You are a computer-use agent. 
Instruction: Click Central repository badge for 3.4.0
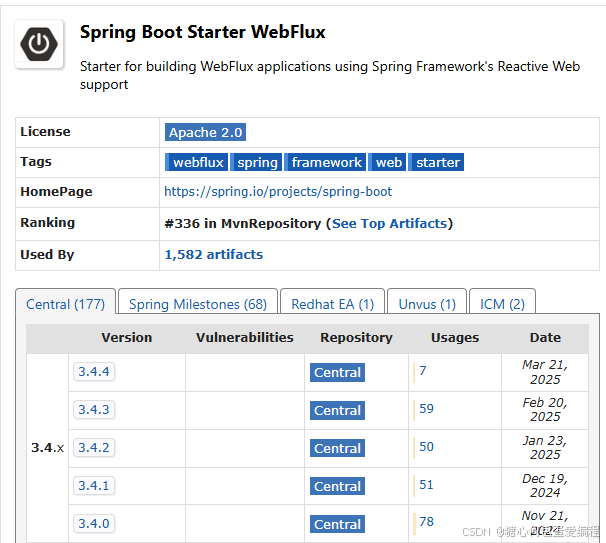[337, 524]
